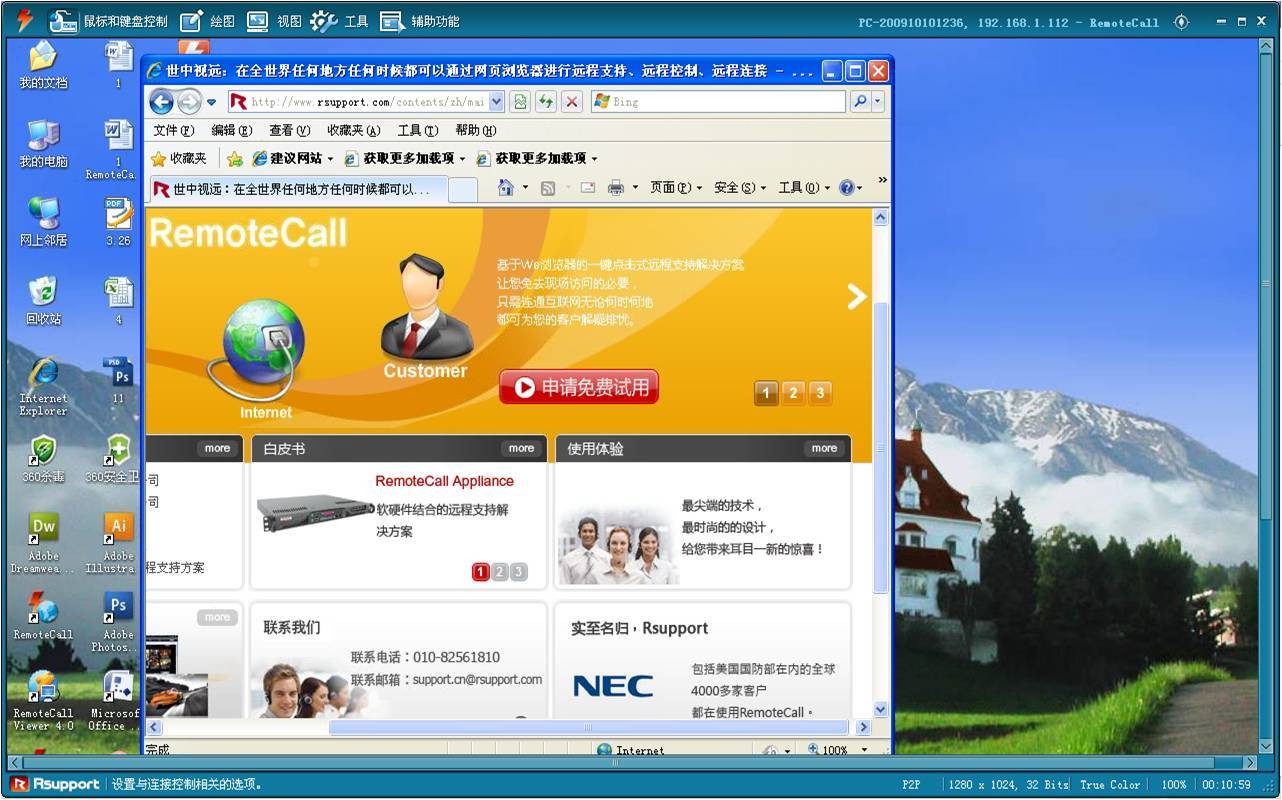The height and width of the screenshot is (800, 1282).
Task: Select the 3.26 PDF file on desktop
Action: [118, 222]
